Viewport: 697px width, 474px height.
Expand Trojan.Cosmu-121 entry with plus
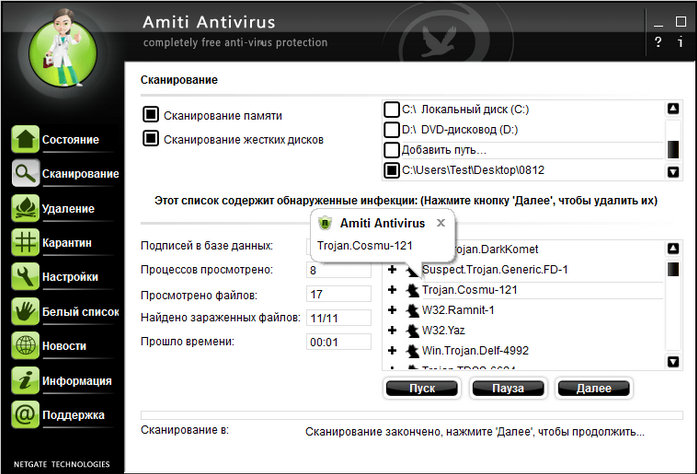392,290
